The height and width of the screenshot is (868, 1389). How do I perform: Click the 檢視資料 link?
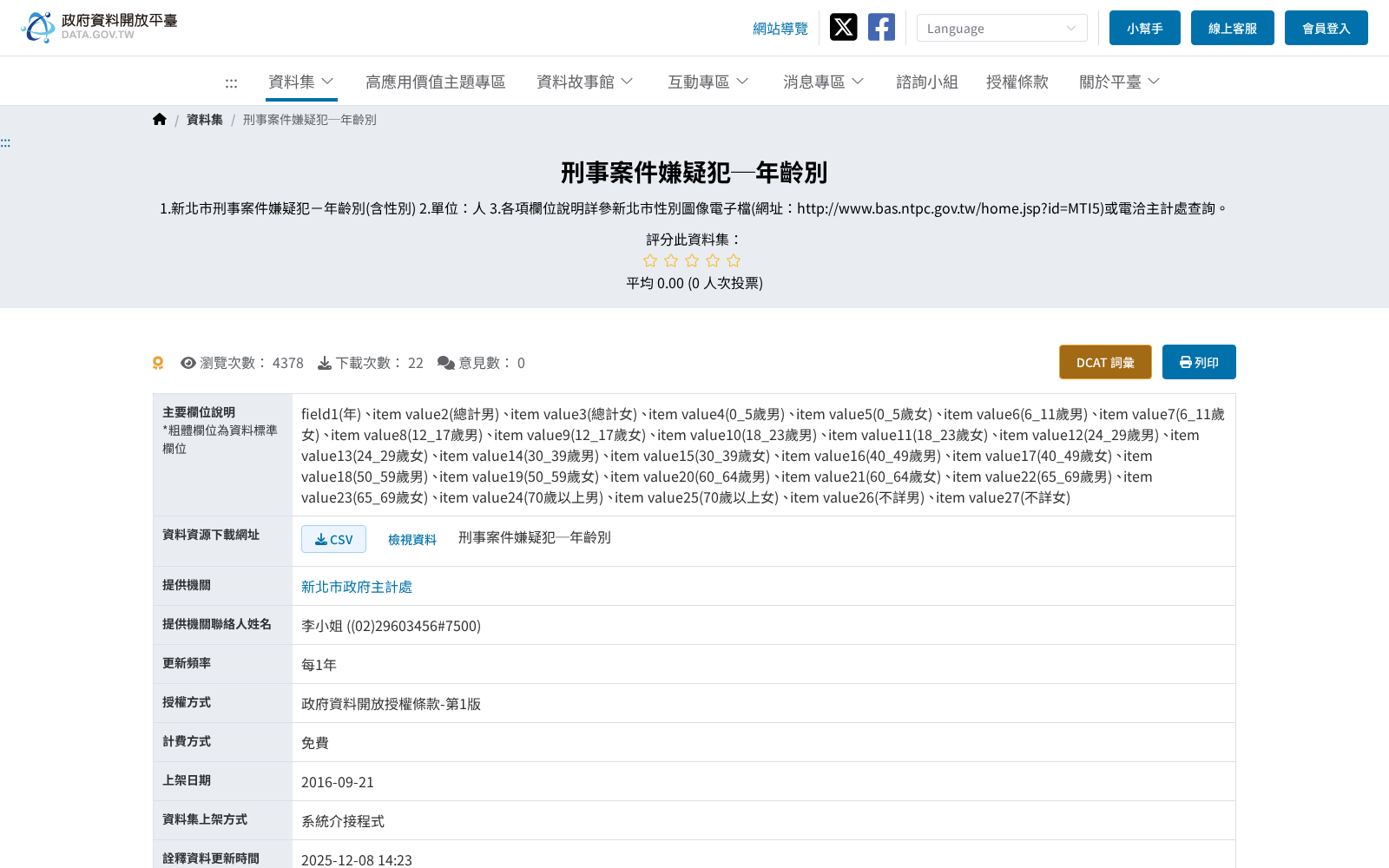coord(412,539)
